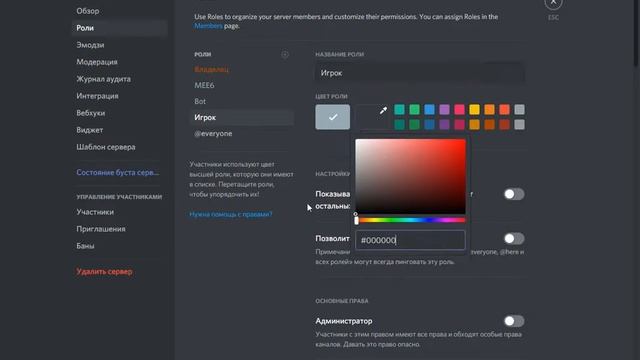Choose the dark purple swatch in bottom row
This screenshot has height=360, width=640.
click(444, 124)
